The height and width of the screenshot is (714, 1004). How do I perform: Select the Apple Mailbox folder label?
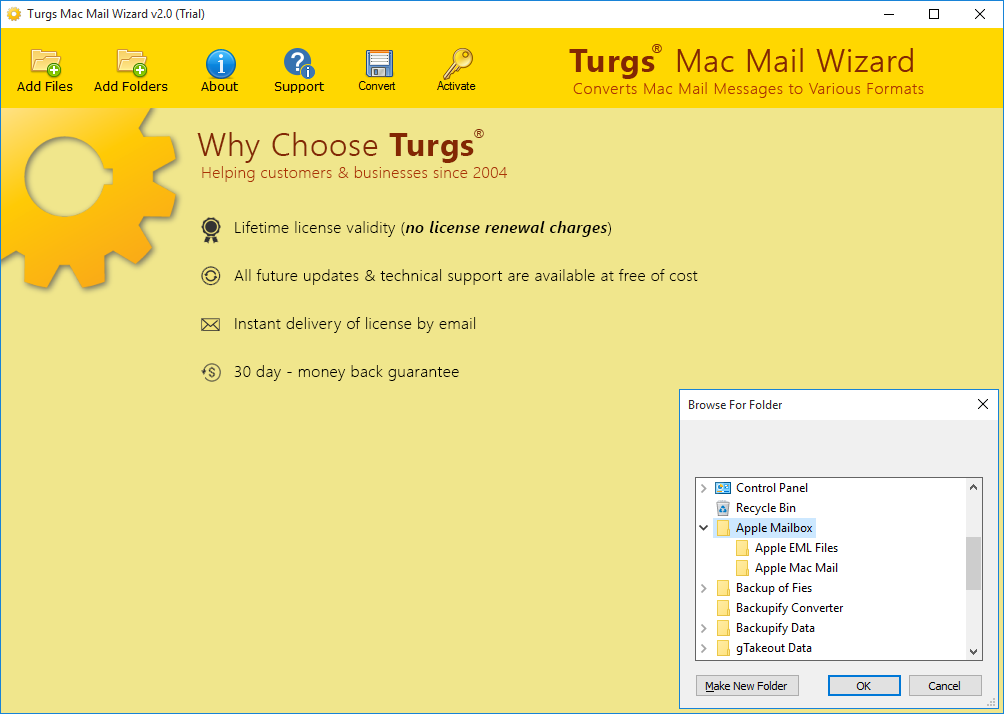[x=774, y=528]
